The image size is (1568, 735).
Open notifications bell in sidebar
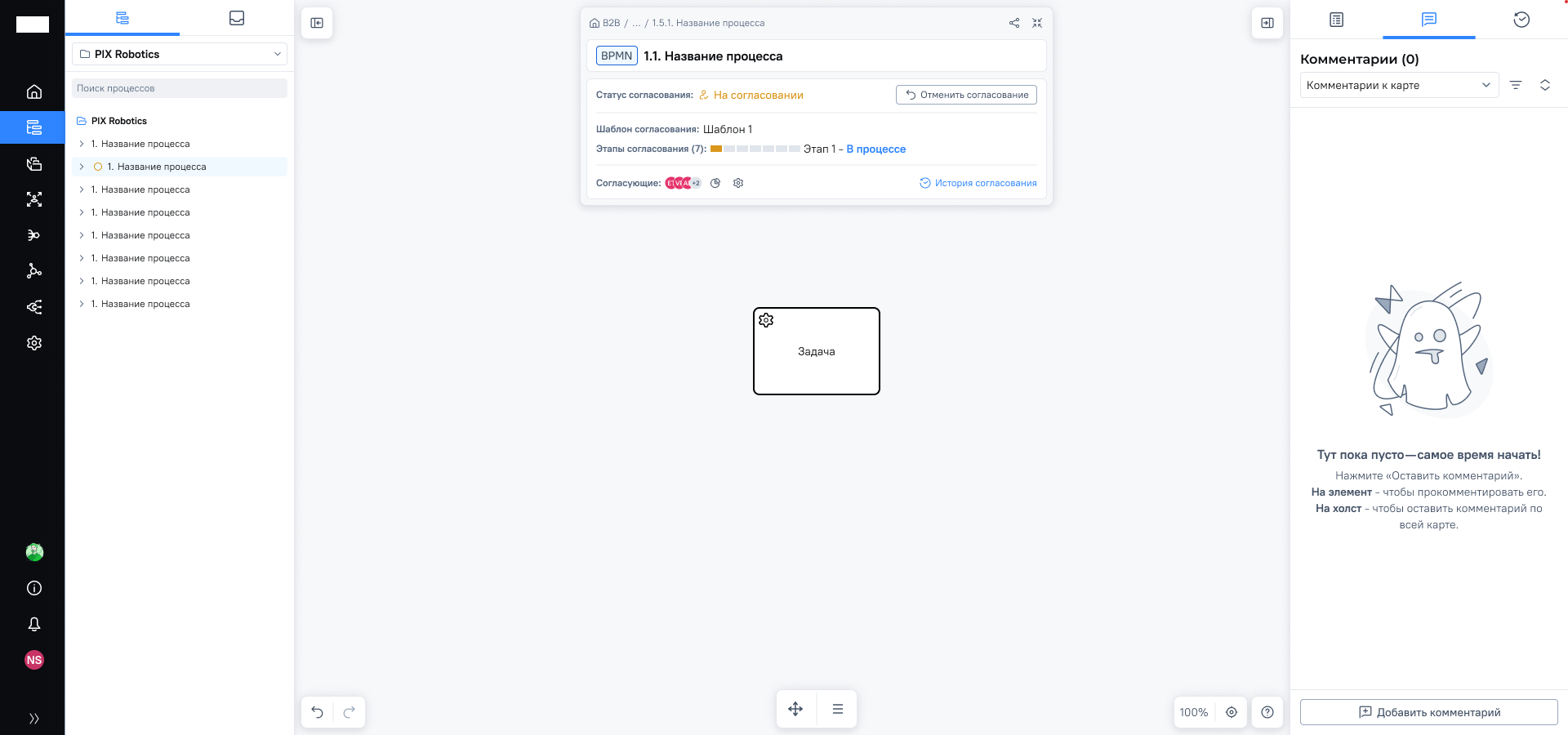point(34,624)
